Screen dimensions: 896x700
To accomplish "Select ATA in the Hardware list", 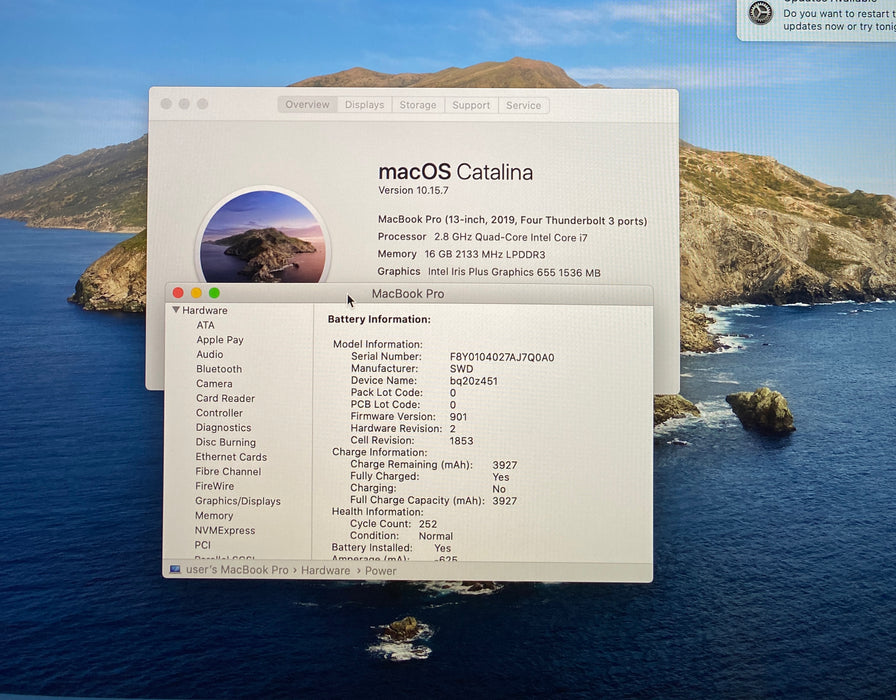I will click(x=205, y=325).
